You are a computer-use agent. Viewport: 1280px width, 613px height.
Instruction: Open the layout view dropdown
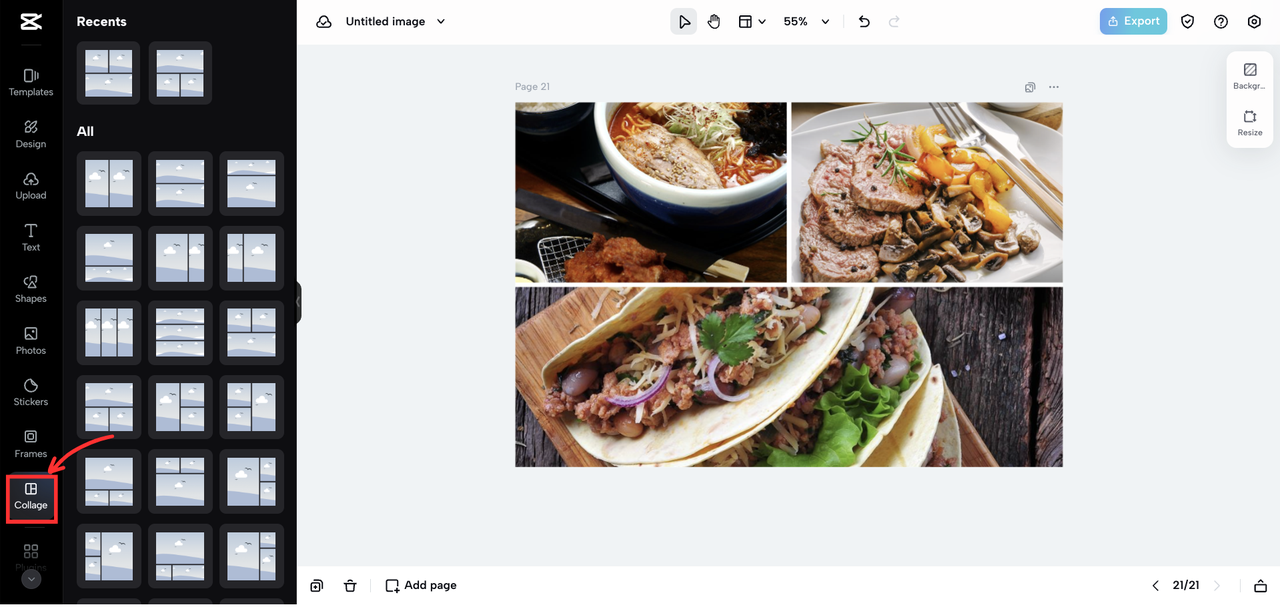point(752,21)
